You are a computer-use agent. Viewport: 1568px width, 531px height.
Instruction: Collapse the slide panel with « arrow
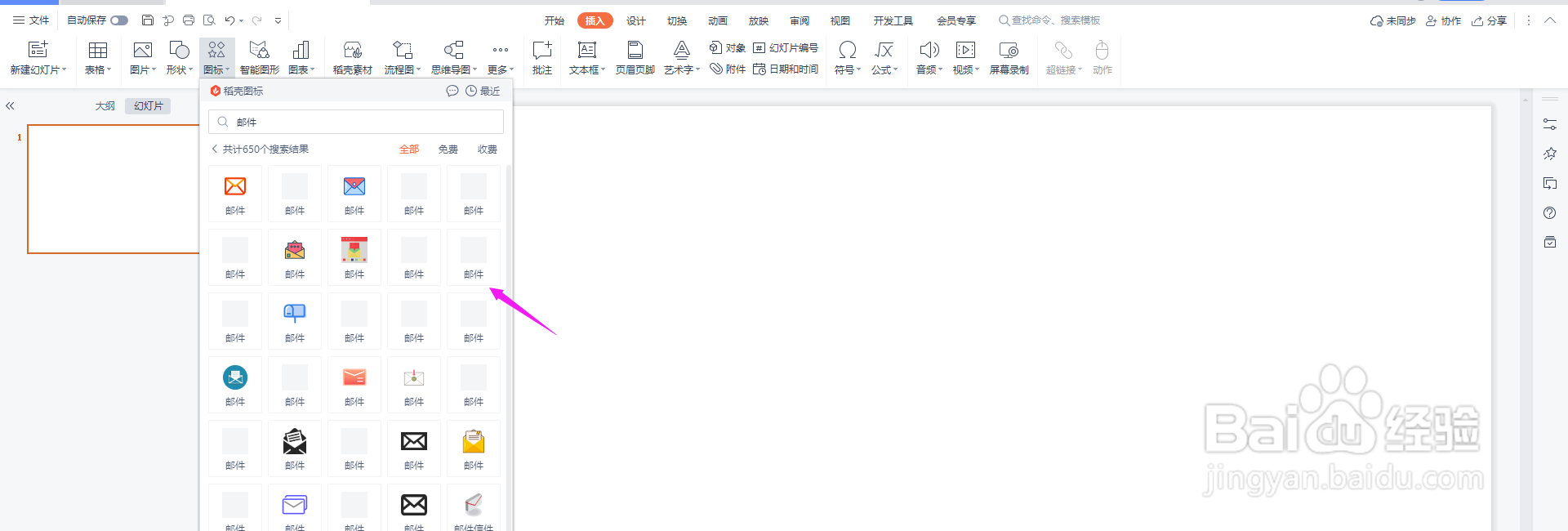[x=11, y=106]
